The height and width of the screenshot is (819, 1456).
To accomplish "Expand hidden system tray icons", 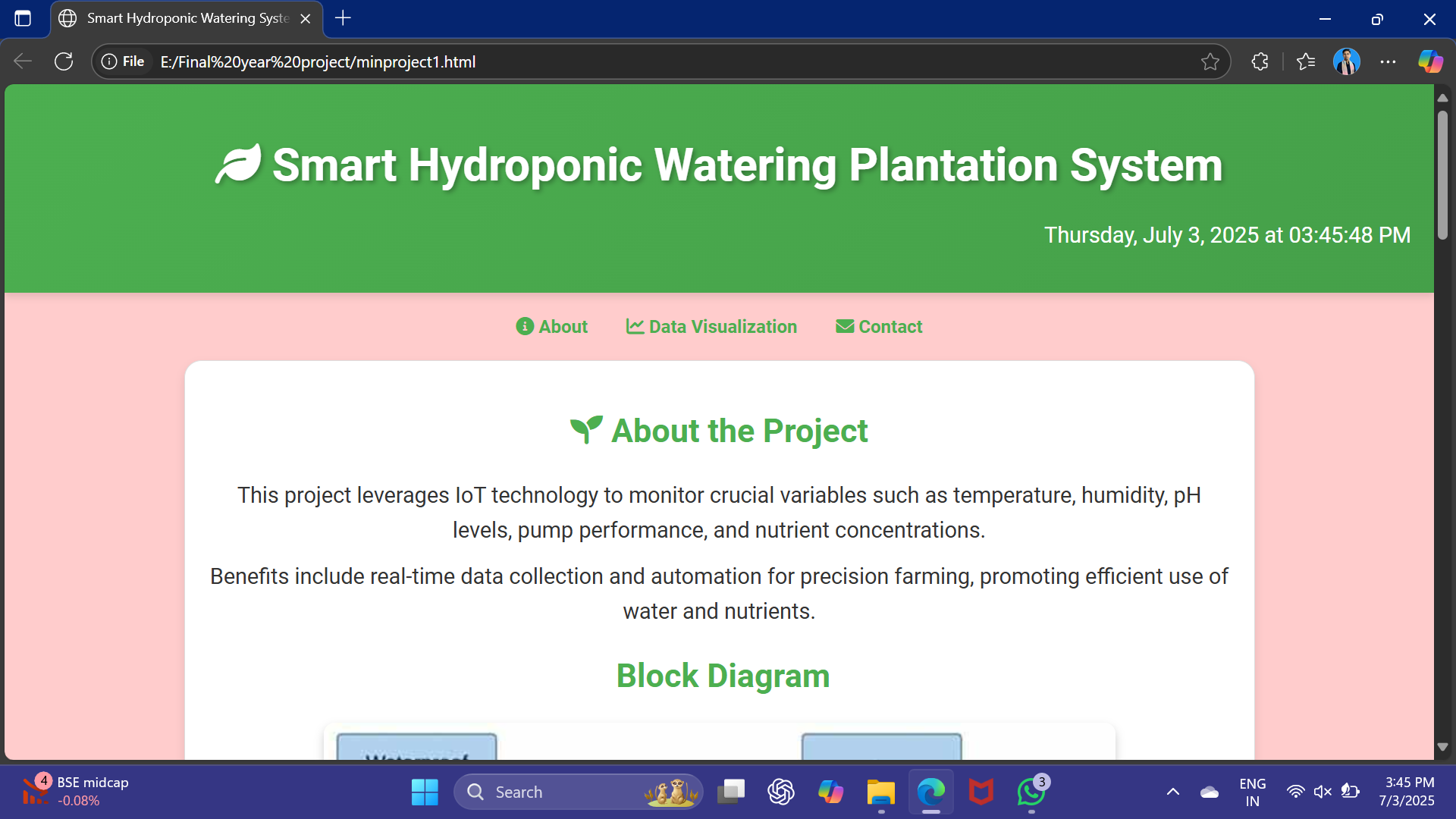I will point(1172,791).
